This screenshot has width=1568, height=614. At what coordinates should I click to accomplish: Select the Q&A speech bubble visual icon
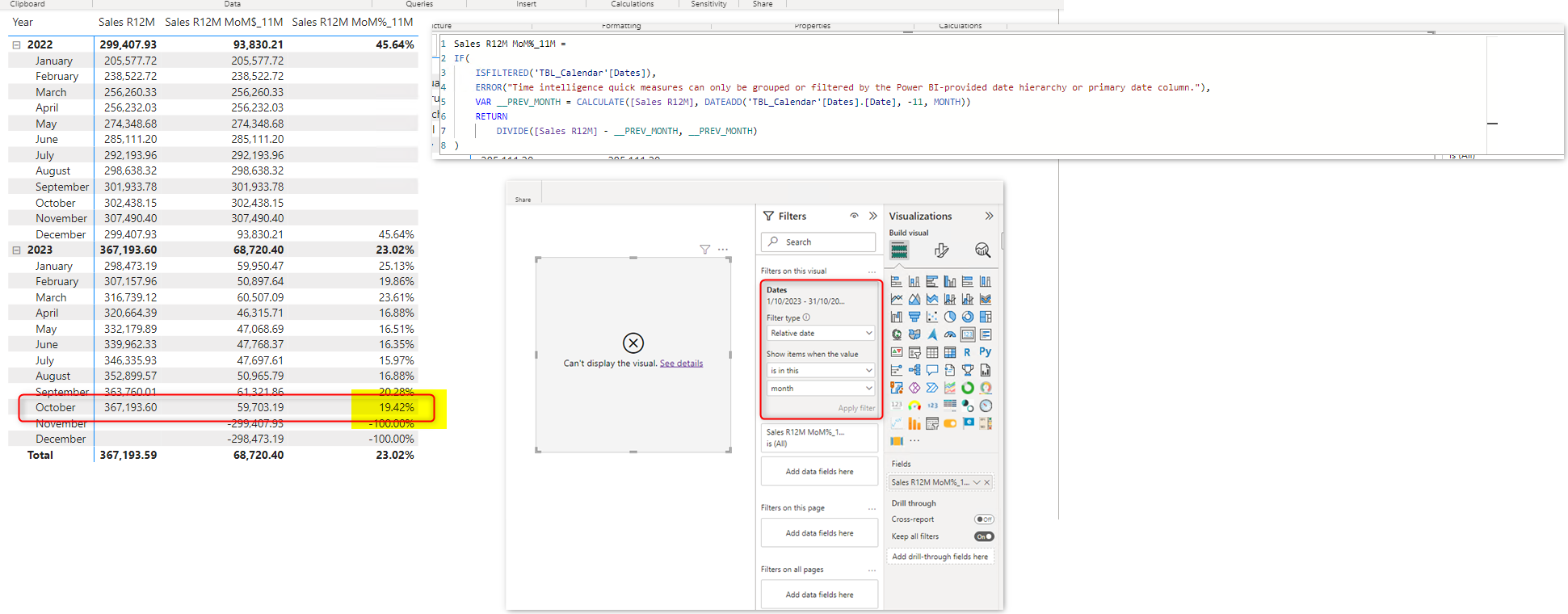pos(932,370)
